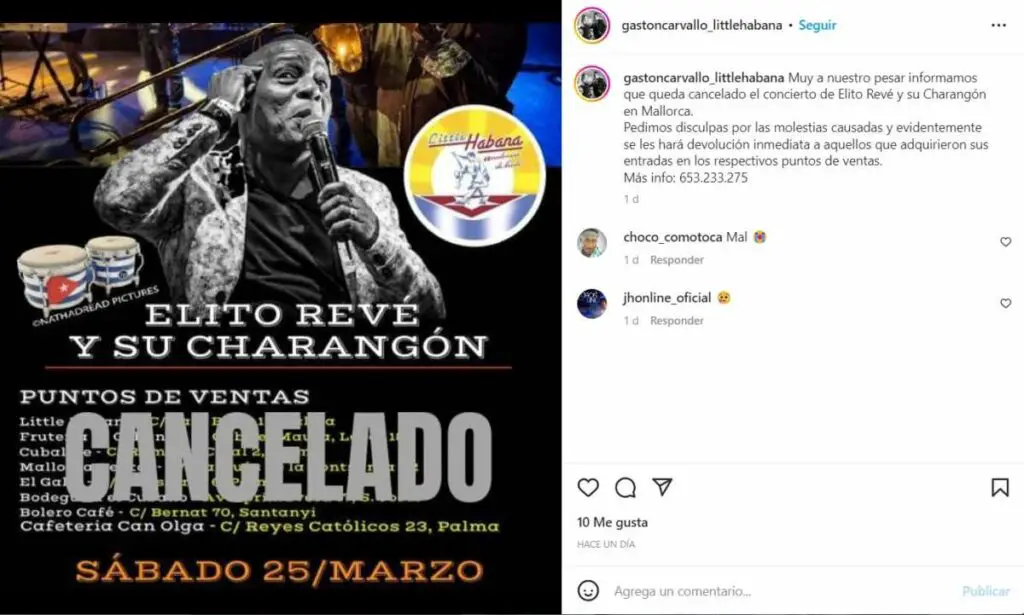Viewport: 1024px width, 615px height.
Task: Open jhonline_oficial's avatar
Action: pos(592,304)
